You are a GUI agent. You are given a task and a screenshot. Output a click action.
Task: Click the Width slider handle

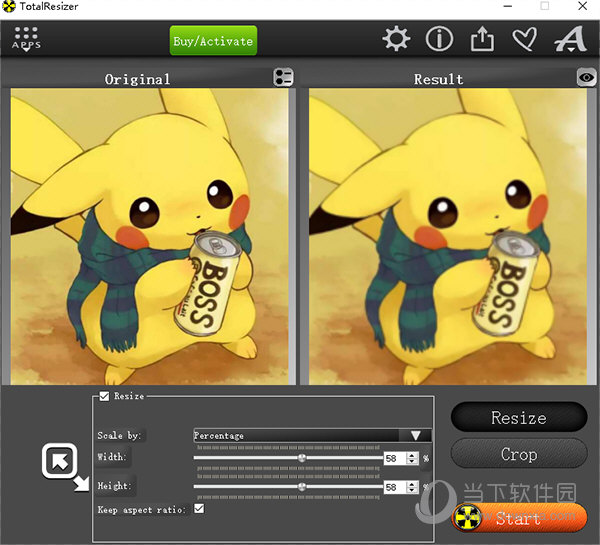(302, 458)
